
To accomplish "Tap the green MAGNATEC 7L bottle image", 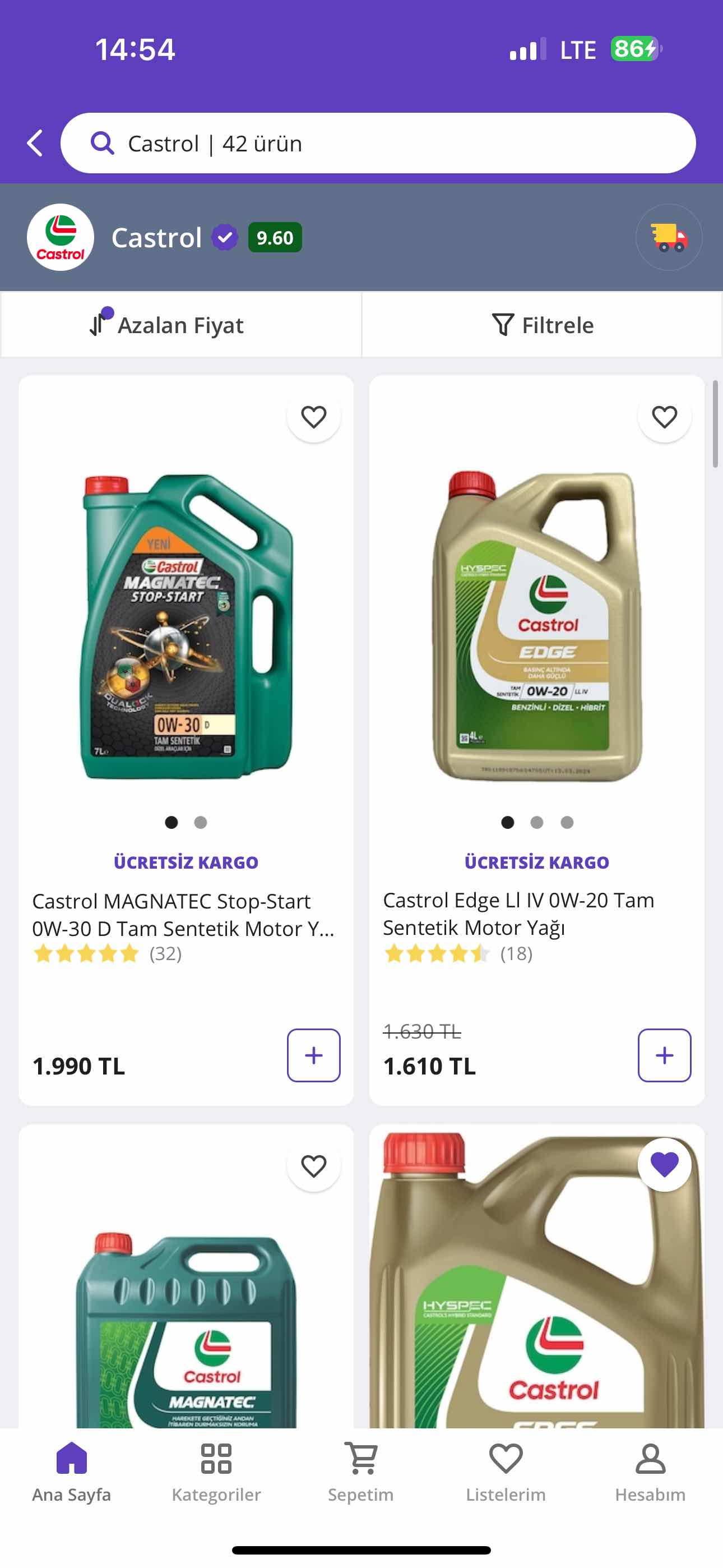I will (186, 627).
